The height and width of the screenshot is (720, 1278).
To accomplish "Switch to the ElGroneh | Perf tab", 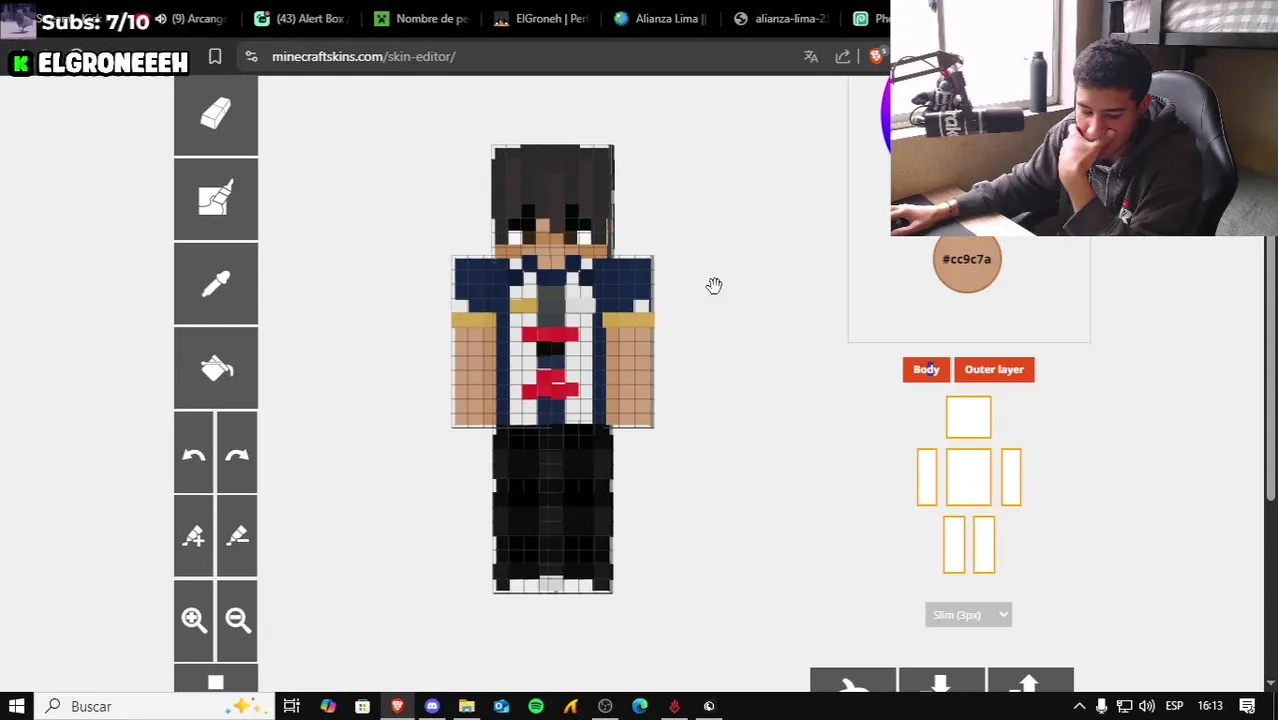I will pyautogui.click(x=540, y=18).
